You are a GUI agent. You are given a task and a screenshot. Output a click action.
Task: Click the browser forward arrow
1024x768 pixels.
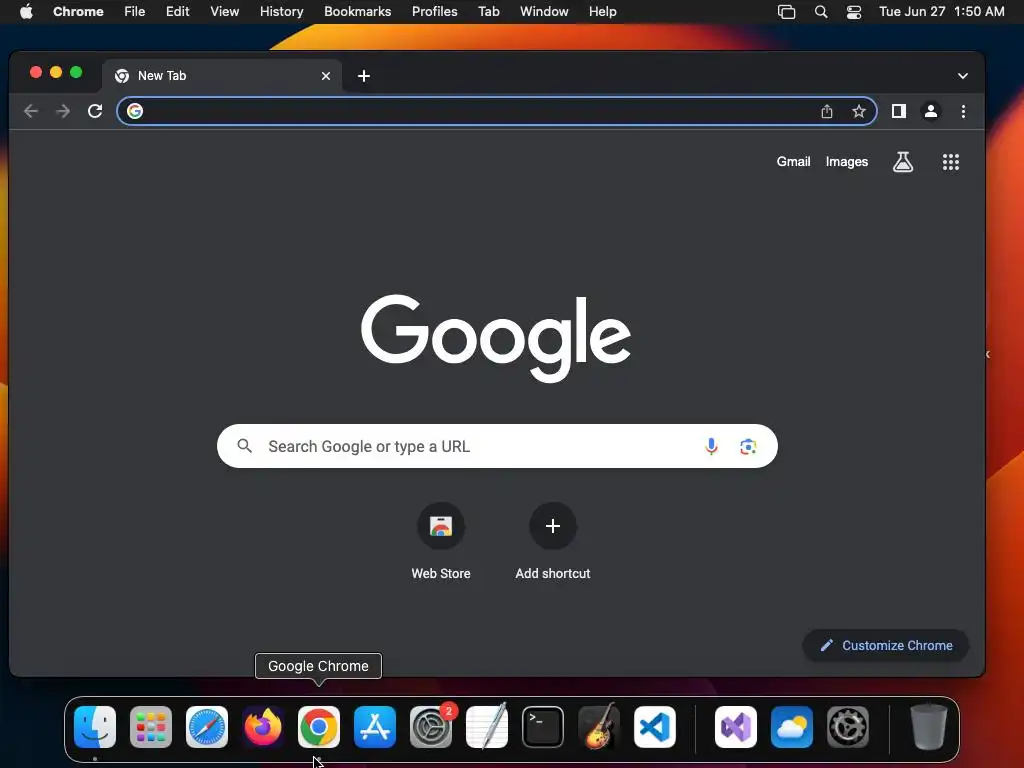[x=63, y=111]
